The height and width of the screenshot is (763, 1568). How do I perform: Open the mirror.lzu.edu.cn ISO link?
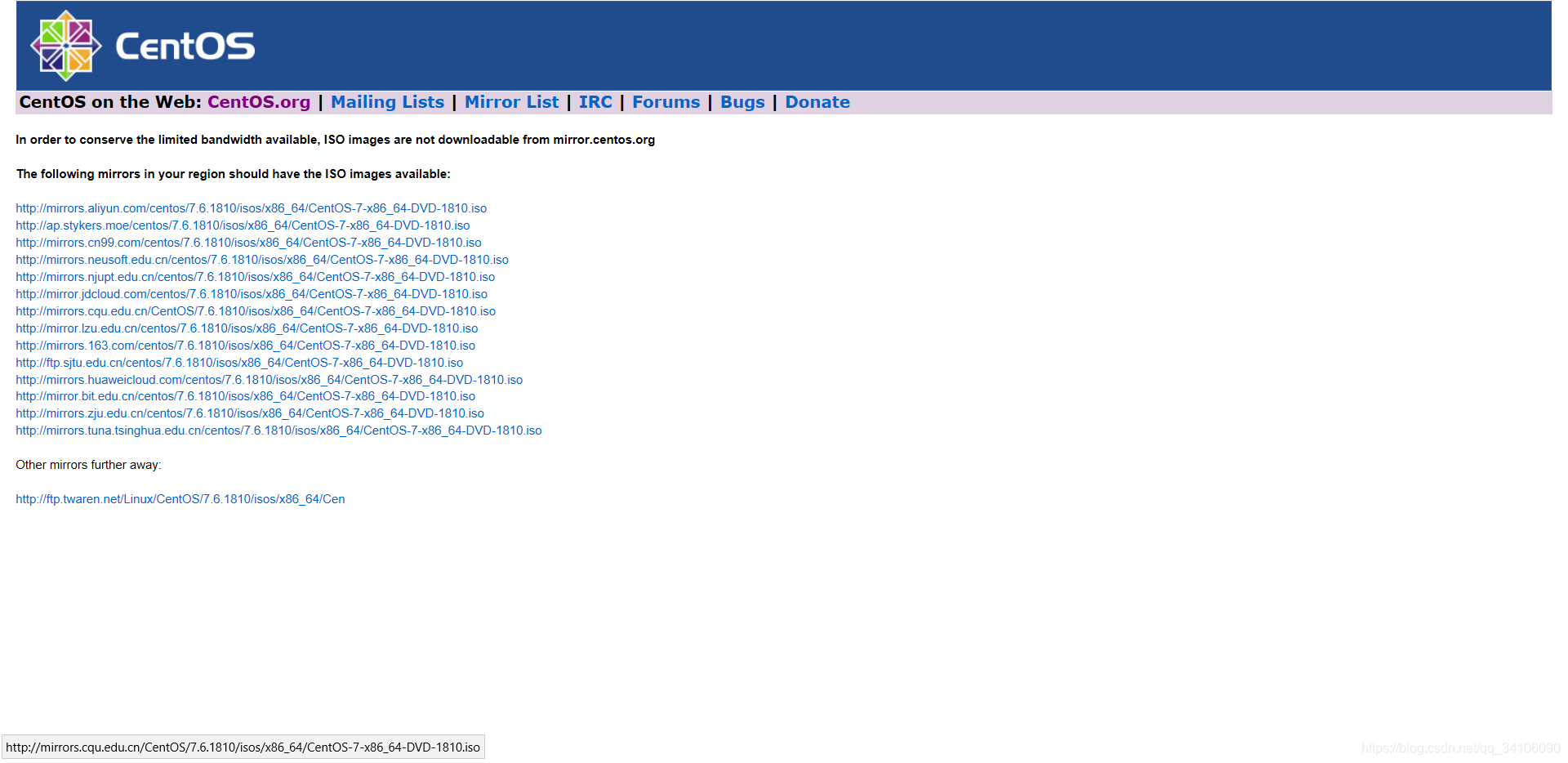click(x=247, y=328)
